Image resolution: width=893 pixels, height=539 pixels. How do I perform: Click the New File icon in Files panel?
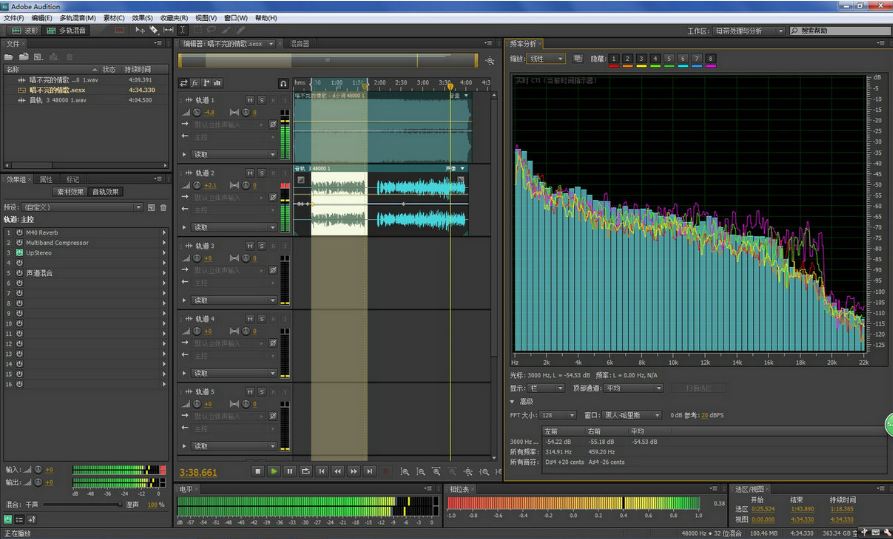38,56
